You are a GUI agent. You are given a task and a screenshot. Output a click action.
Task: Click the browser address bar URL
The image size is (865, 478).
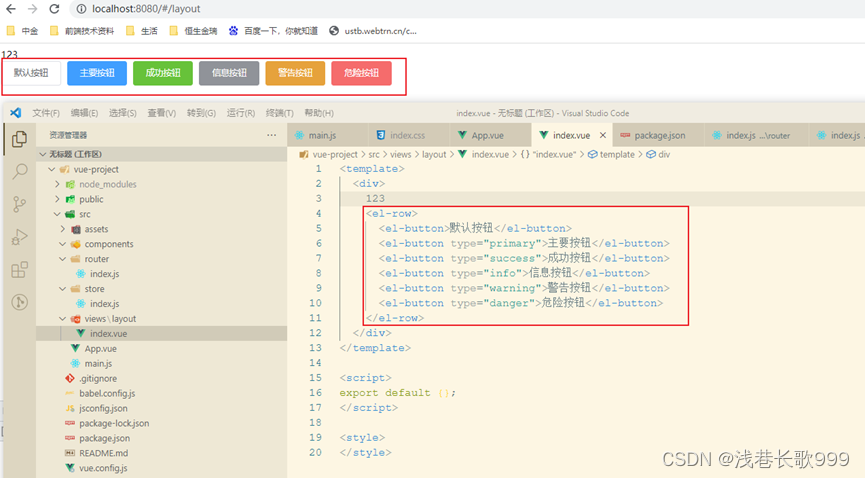click(146, 9)
